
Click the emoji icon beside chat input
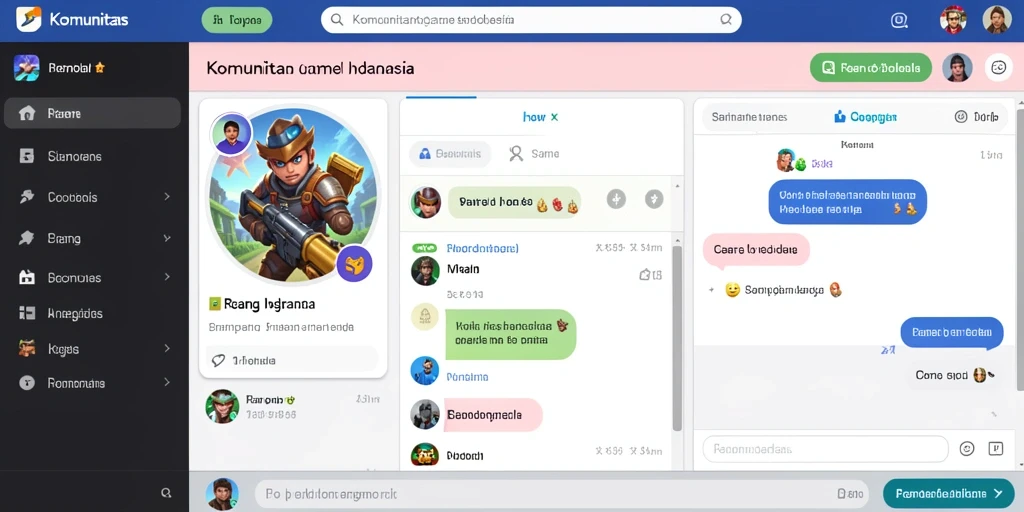tap(967, 449)
